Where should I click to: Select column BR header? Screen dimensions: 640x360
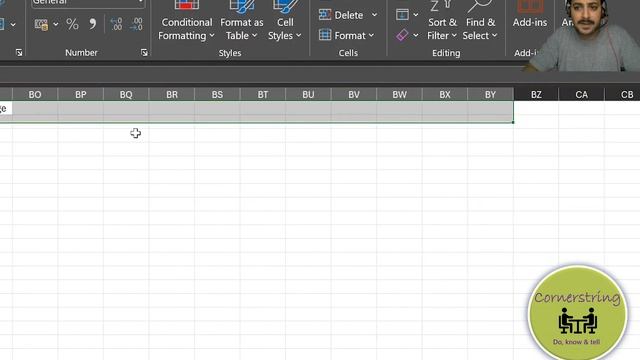click(x=172, y=95)
